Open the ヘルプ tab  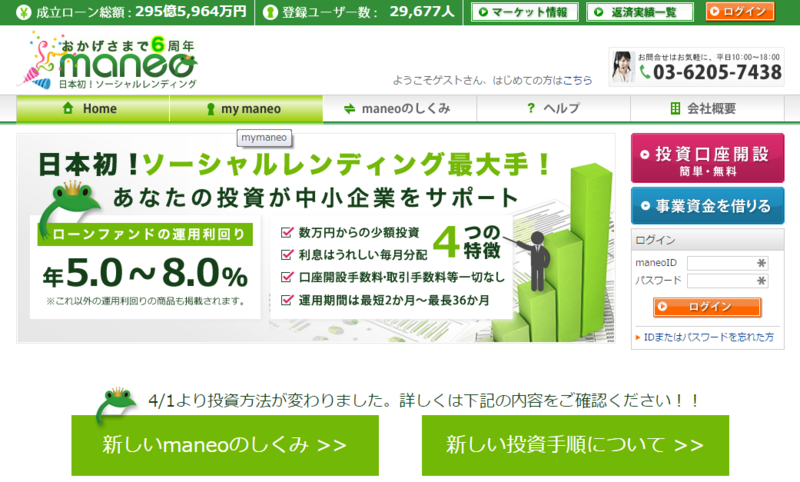tap(553, 109)
